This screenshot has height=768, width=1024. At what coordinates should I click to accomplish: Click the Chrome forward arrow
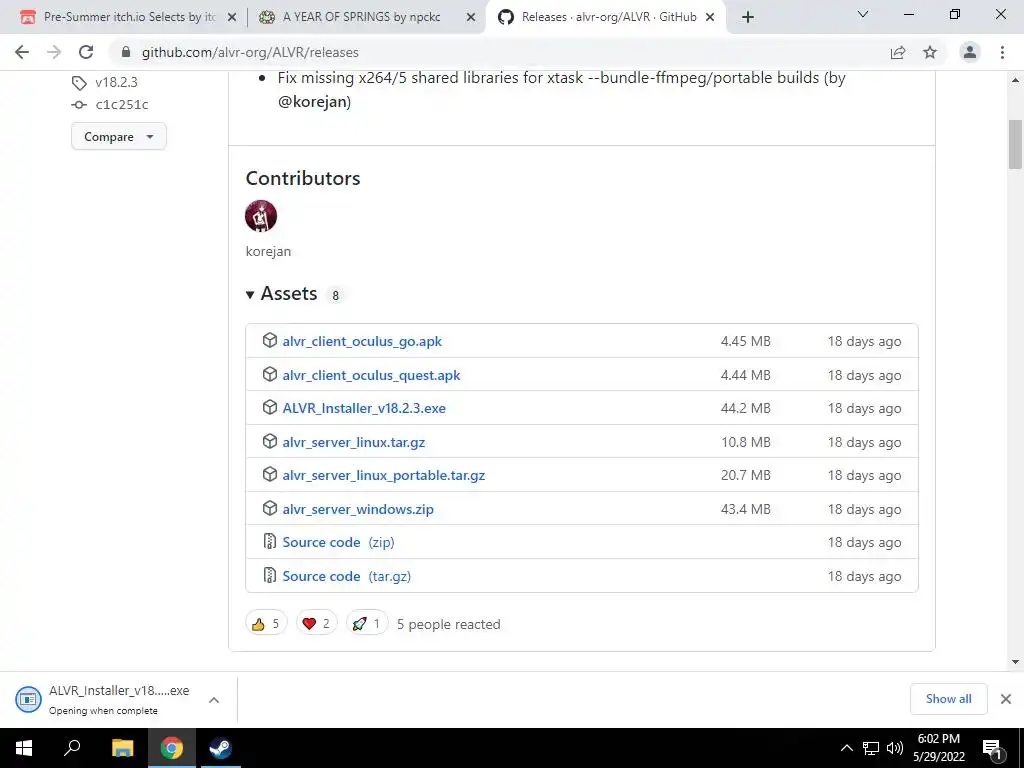54,52
